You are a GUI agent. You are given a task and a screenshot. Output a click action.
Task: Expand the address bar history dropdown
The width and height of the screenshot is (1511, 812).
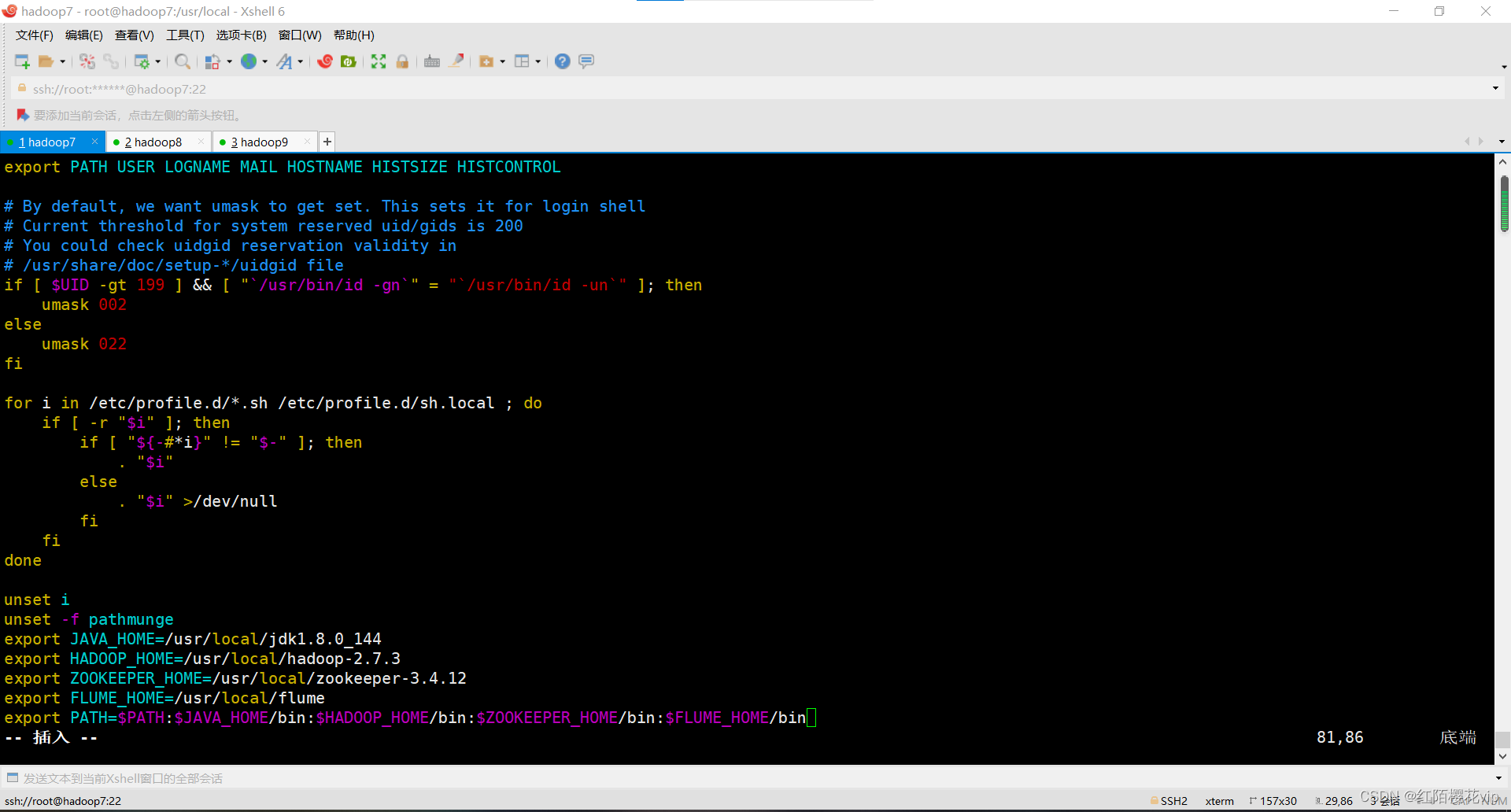point(1495,88)
